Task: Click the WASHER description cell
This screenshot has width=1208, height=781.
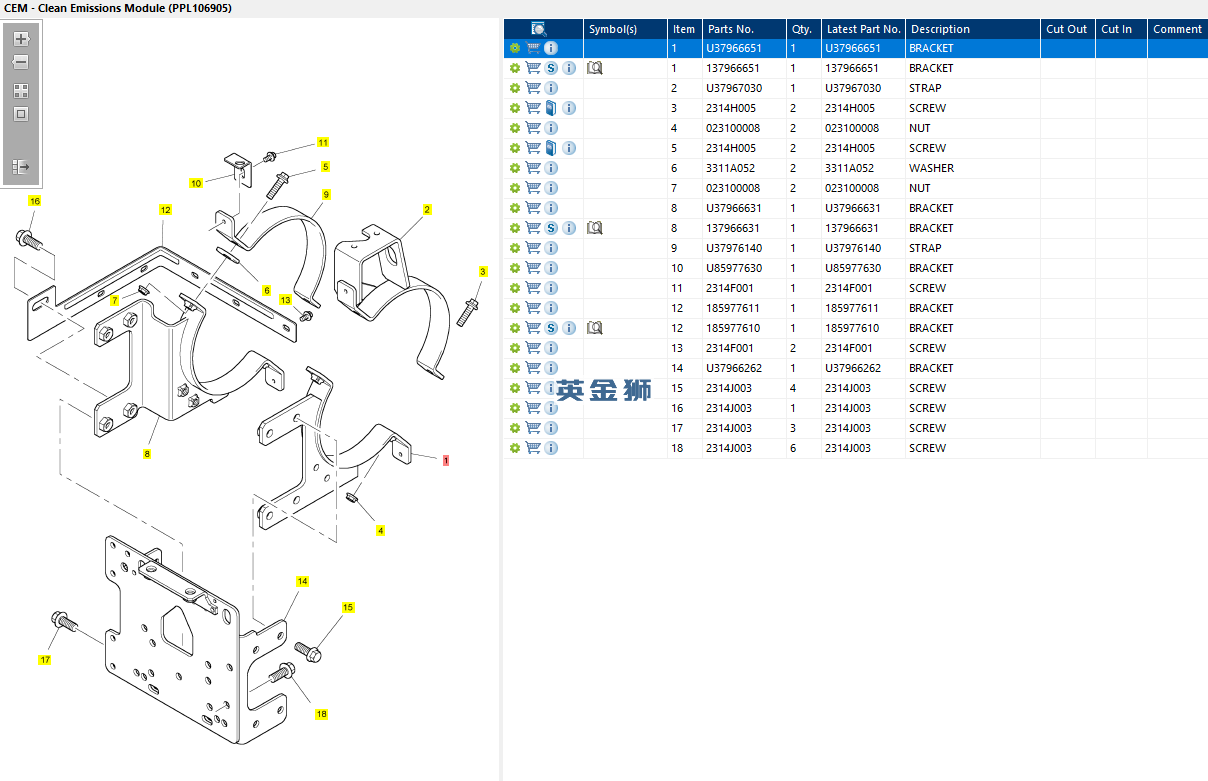Action: tap(931, 168)
